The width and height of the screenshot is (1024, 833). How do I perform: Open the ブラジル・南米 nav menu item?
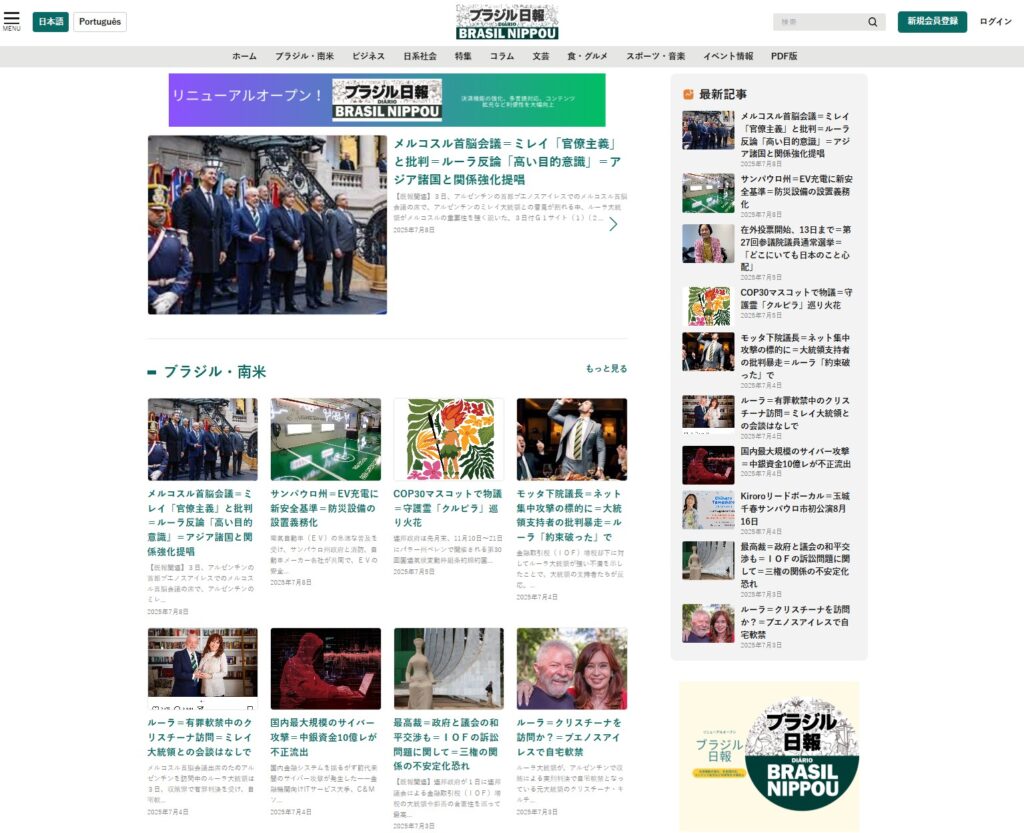[x=304, y=57]
